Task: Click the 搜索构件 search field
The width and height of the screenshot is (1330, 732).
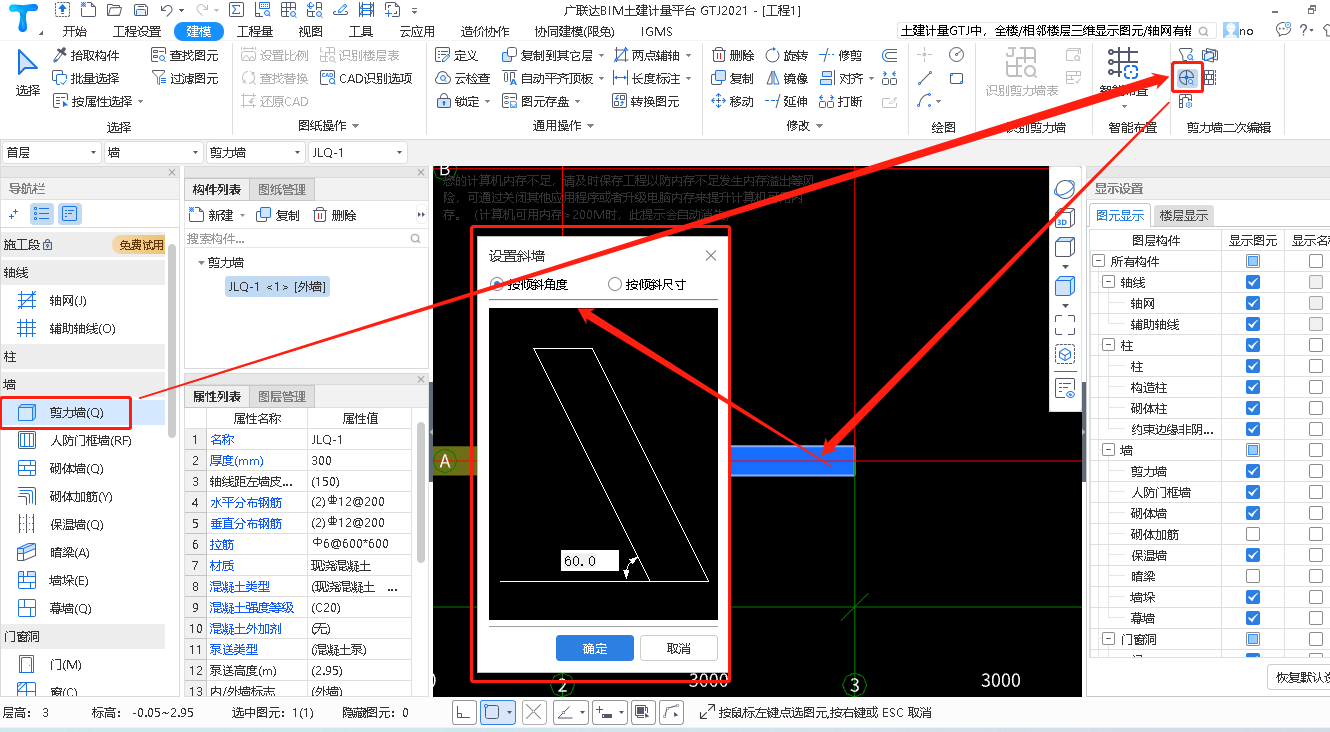Action: coord(304,239)
